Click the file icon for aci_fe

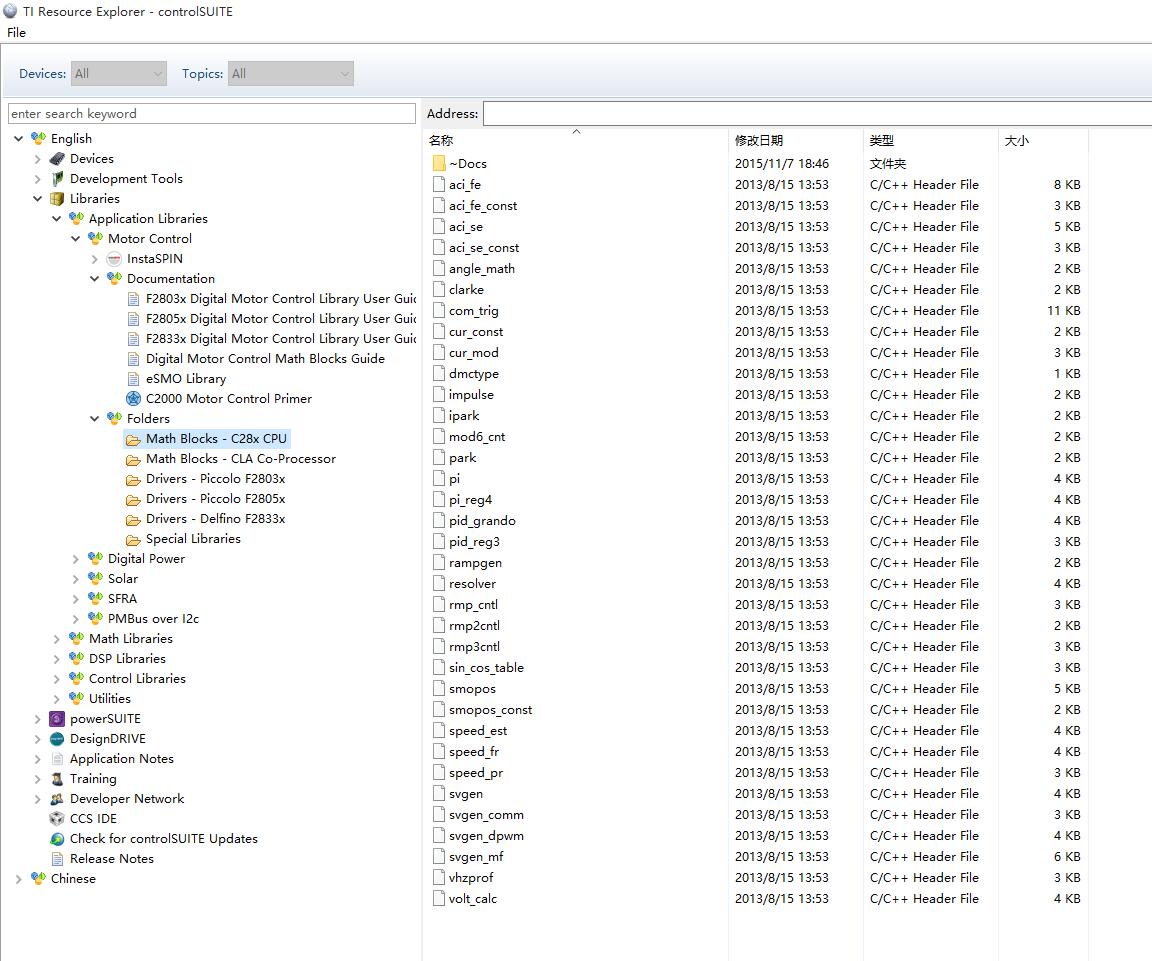[x=439, y=184]
